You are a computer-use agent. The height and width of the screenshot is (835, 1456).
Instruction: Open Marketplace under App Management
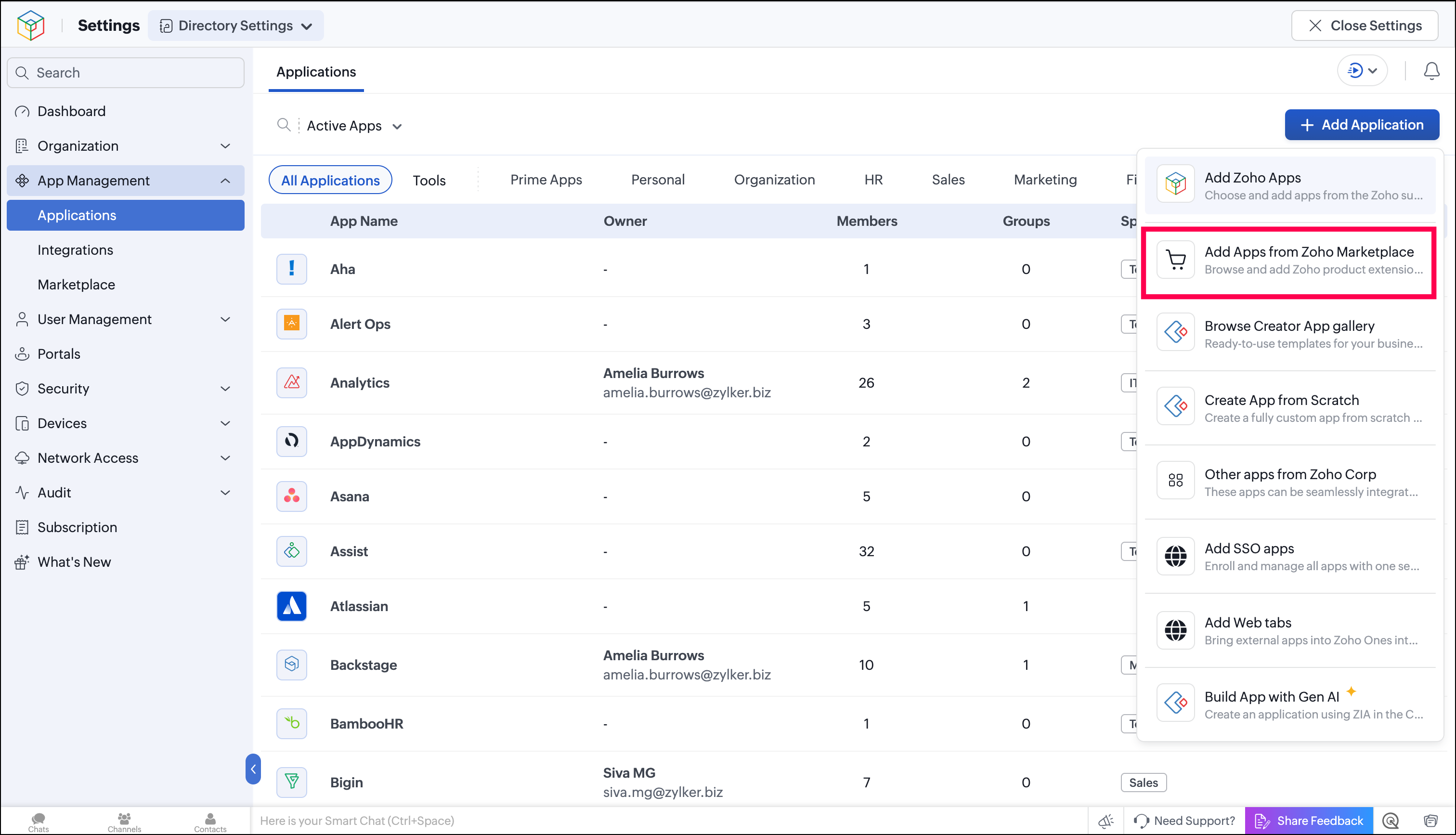(125, 285)
